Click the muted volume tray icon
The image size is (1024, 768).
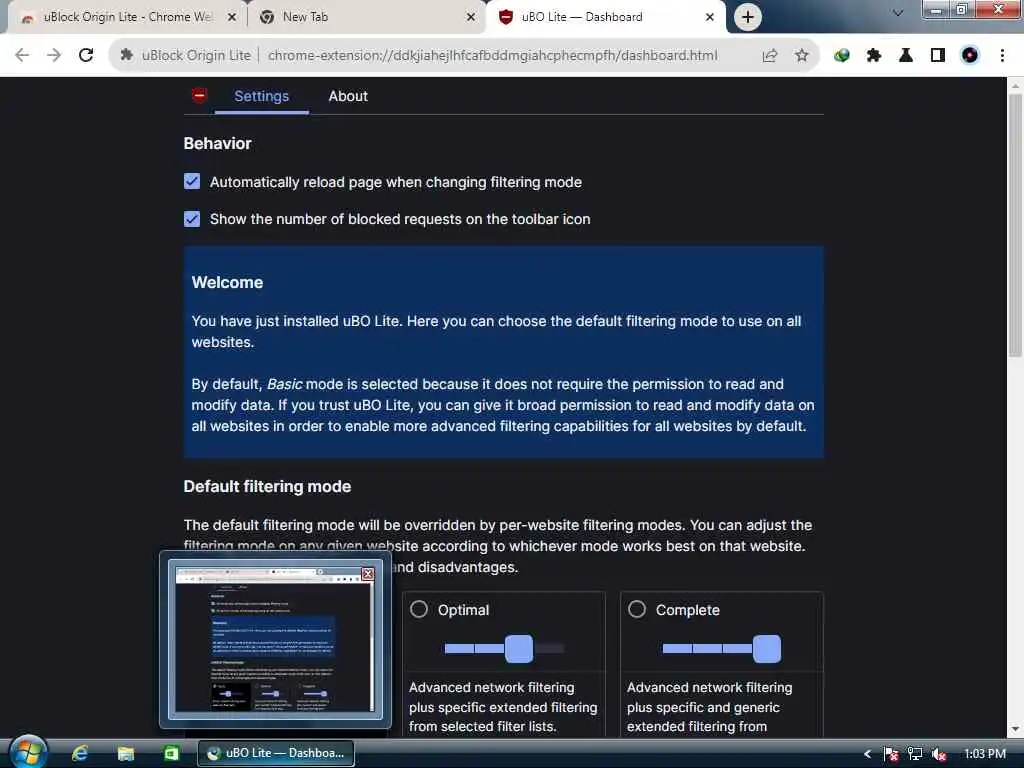[x=939, y=754]
